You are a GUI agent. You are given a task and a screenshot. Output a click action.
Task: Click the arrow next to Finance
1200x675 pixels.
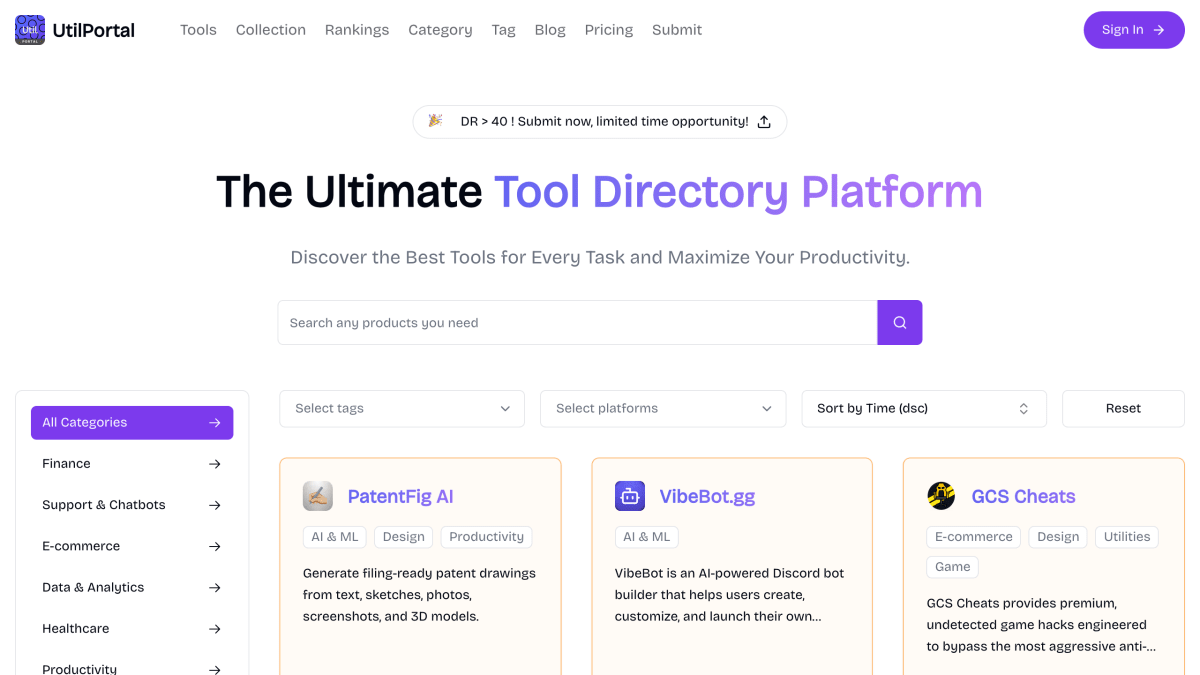(x=215, y=464)
